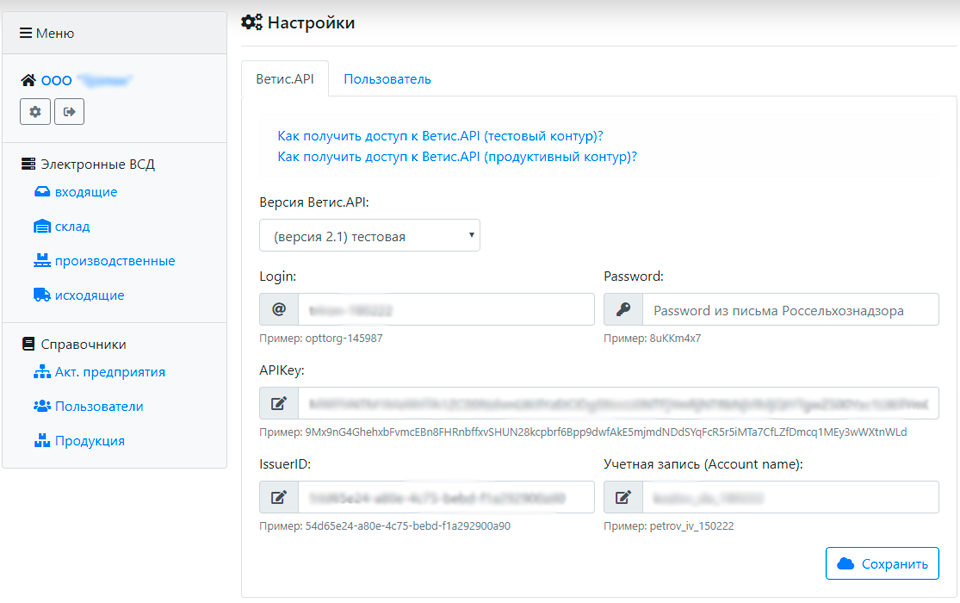The image size is (960, 603).
Task: Click the Меню header label
Action: pos(55,33)
